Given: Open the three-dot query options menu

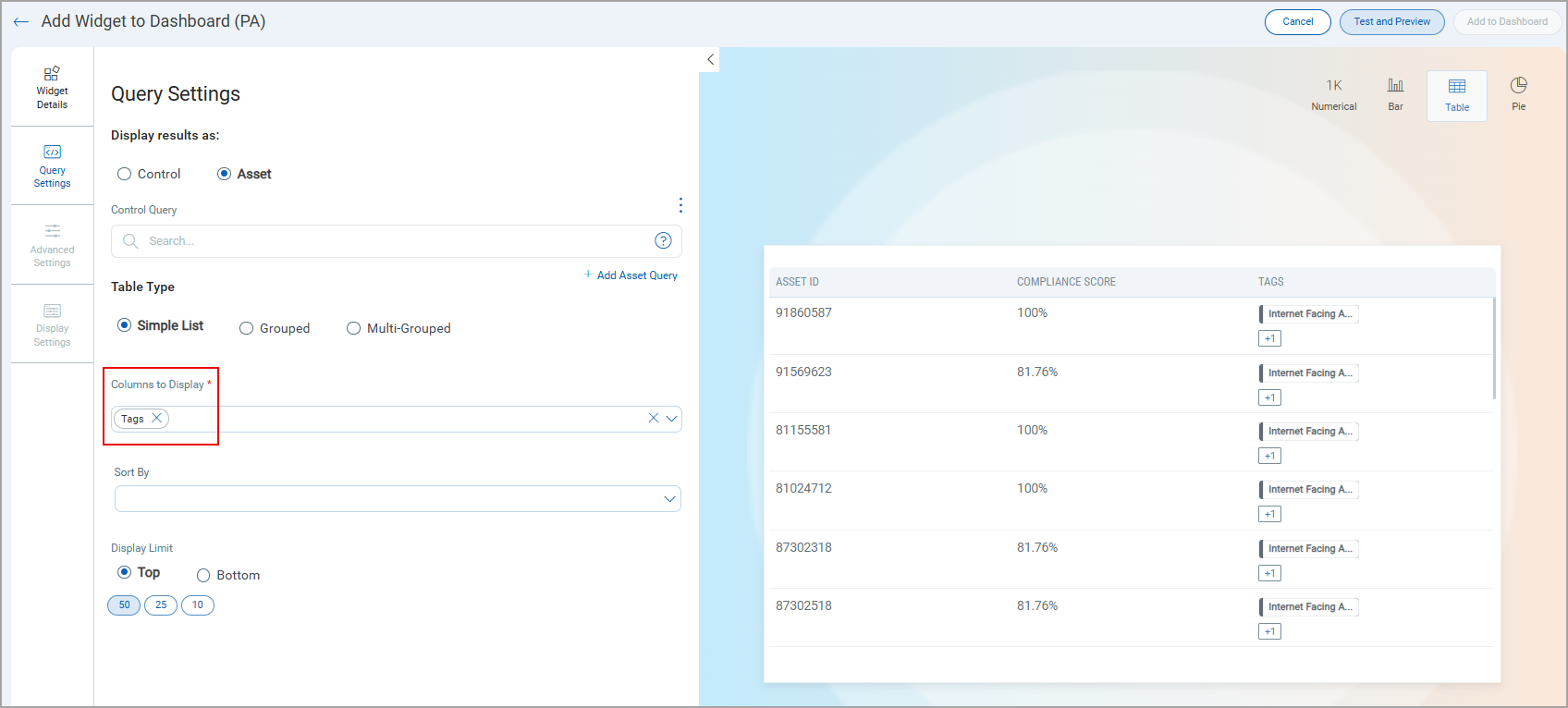Looking at the screenshot, I should pos(680,205).
